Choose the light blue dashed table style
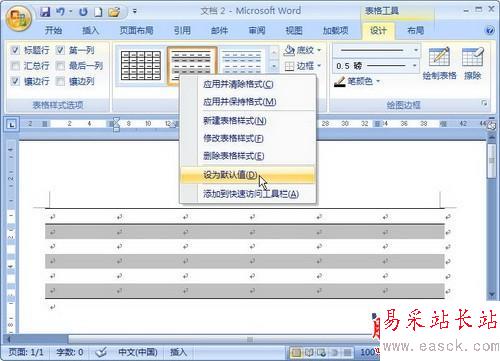500x361 pixels. (242, 62)
